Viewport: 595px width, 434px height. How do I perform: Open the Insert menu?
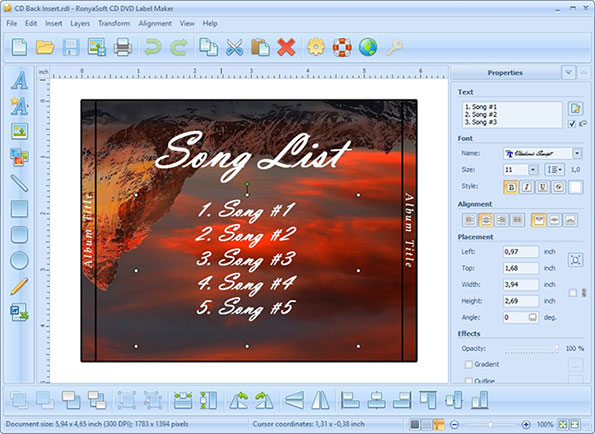(54, 24)
